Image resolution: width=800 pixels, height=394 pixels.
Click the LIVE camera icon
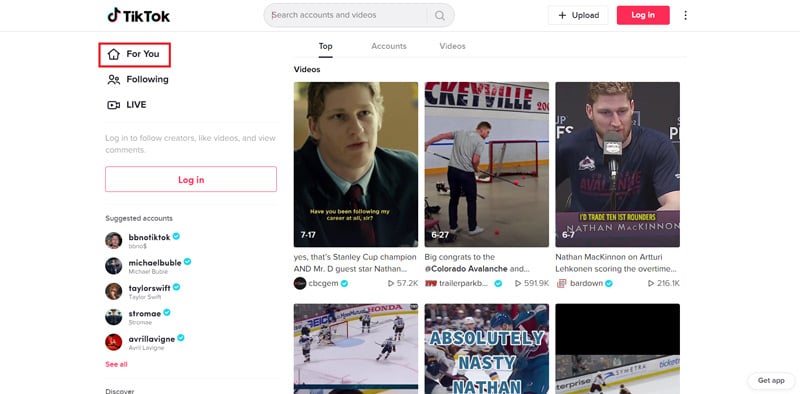pos(113,105)
